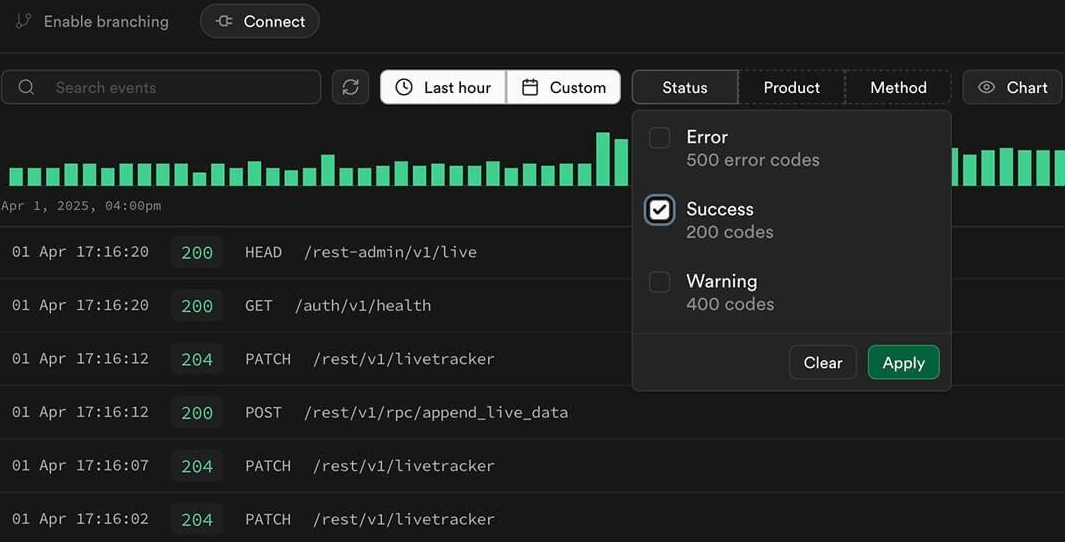Apply the selected status filters

click(x=903, y=363)
